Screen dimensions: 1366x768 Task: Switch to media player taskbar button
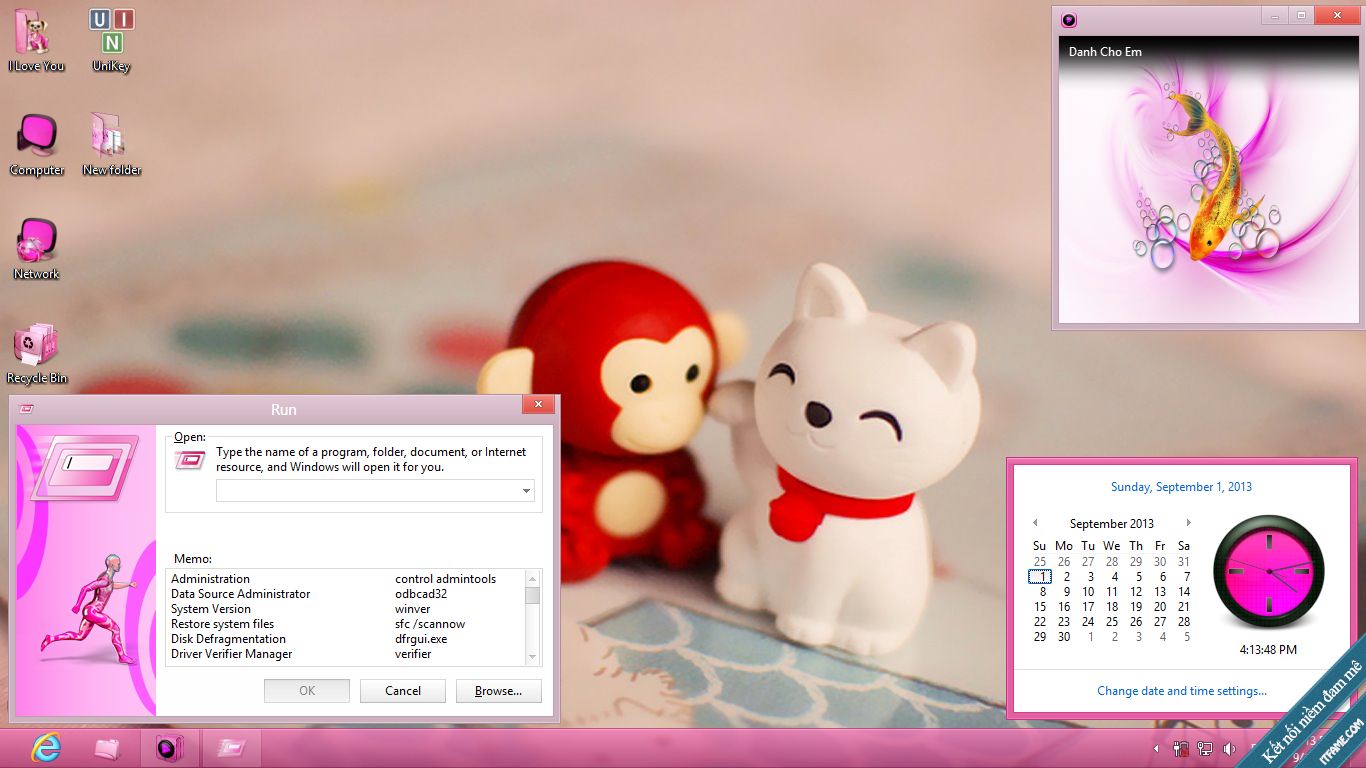coord(169,748)
